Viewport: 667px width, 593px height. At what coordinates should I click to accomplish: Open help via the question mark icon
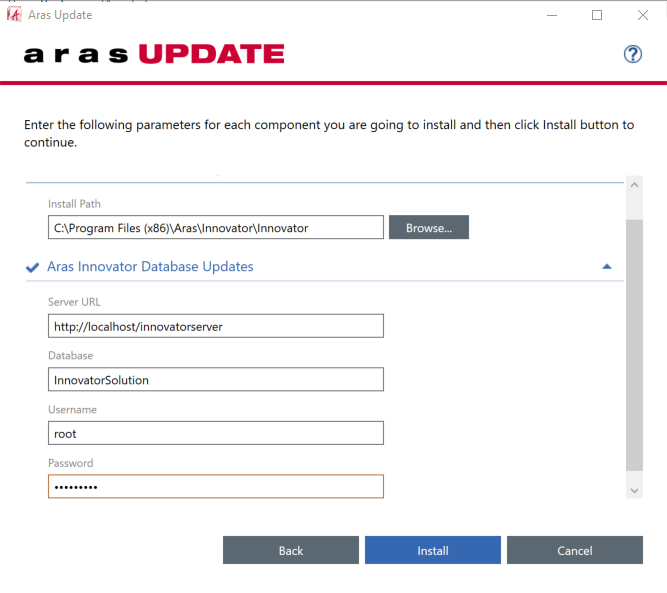pyautogui.click(x=632, y=54)
